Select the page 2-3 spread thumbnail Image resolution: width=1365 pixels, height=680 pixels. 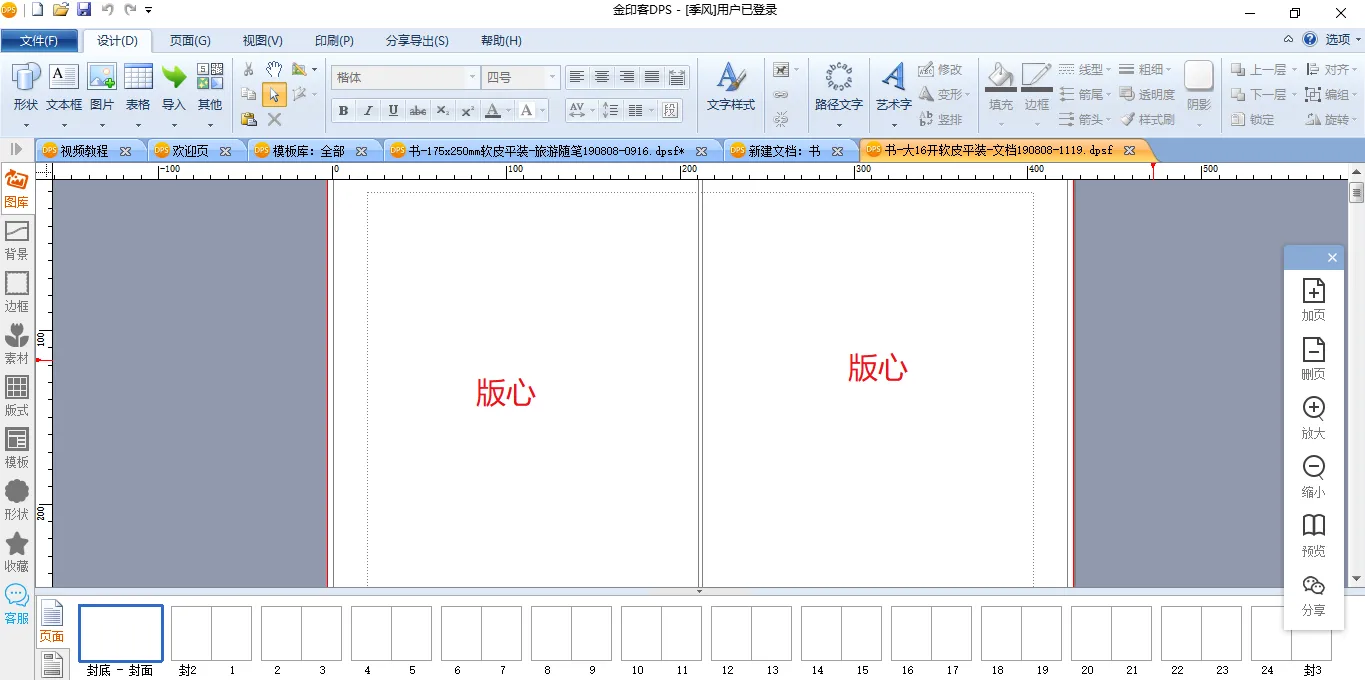pos(301,633)
